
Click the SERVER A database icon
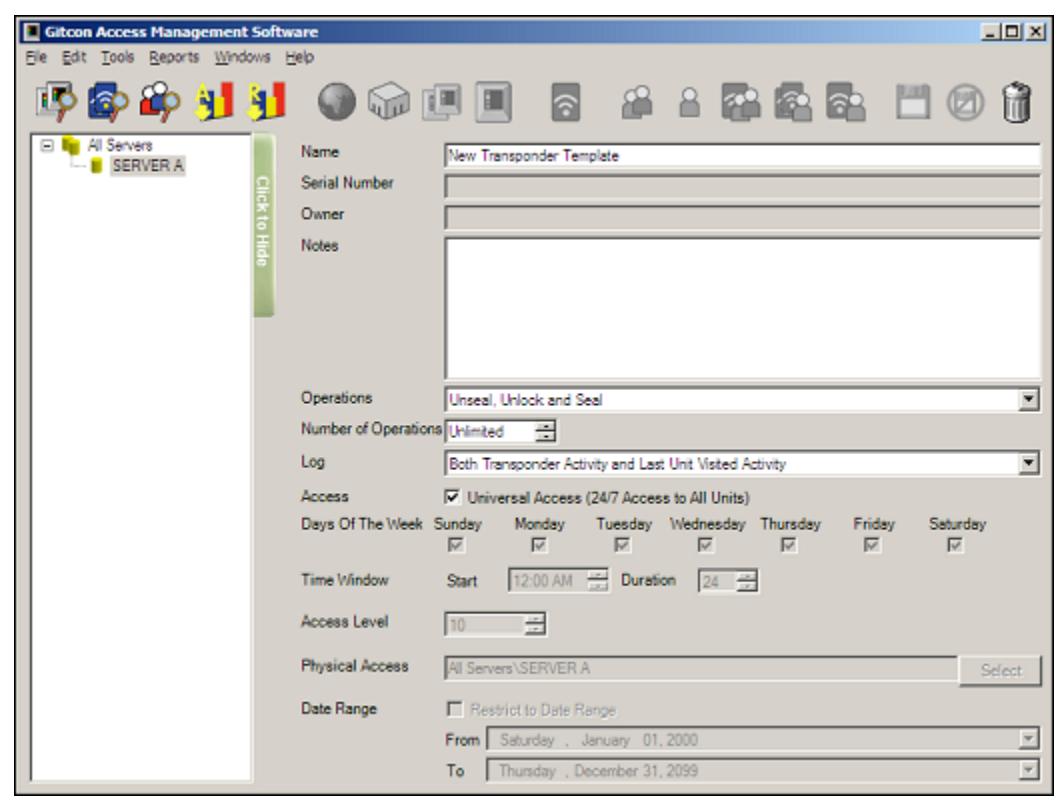[96, 166]
